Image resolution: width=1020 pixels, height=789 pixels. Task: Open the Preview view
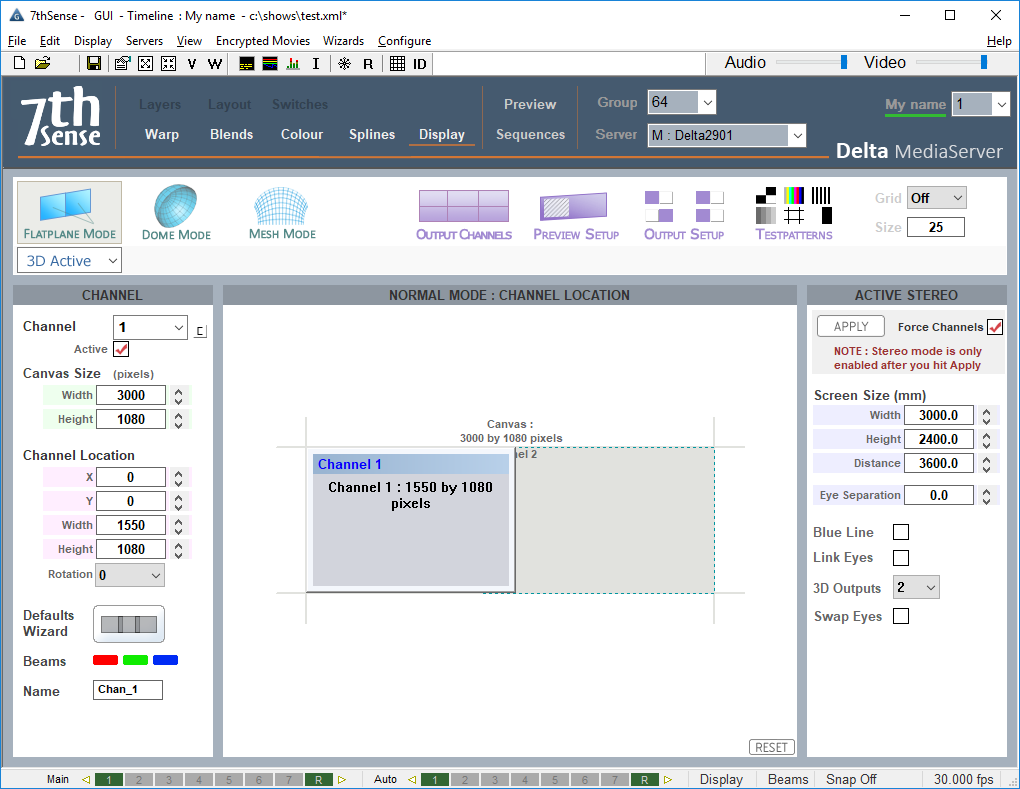tap(530, 104)
